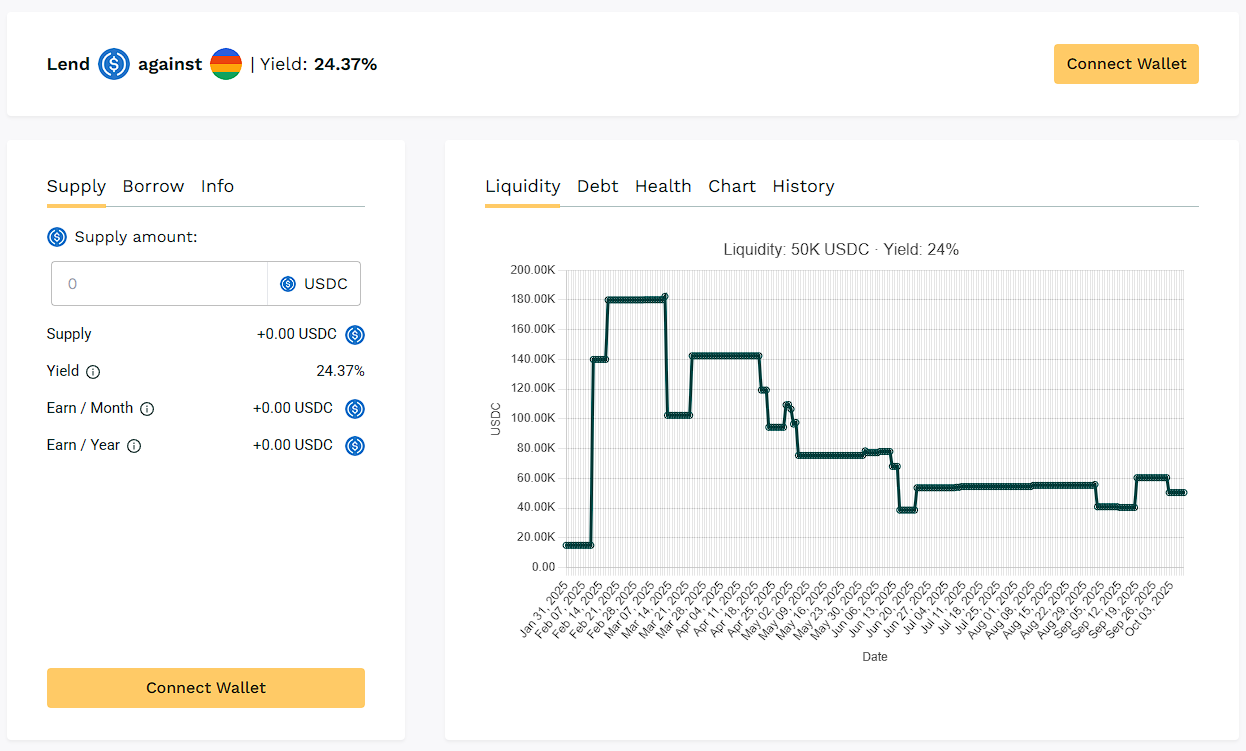Click the USDC icon next to Supply amount label

coord(57,237)
